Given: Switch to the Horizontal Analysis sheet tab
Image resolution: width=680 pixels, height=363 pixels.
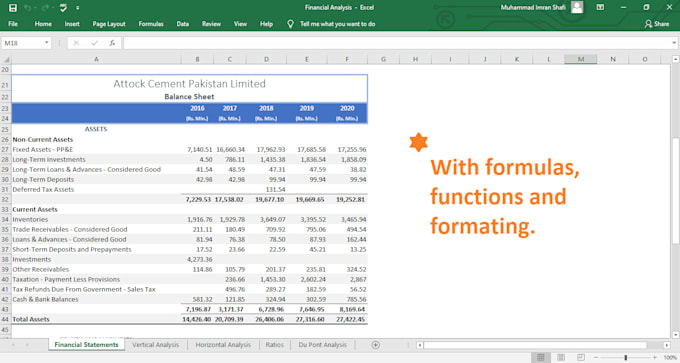Looking at the screenshot, I should (223, 345).
